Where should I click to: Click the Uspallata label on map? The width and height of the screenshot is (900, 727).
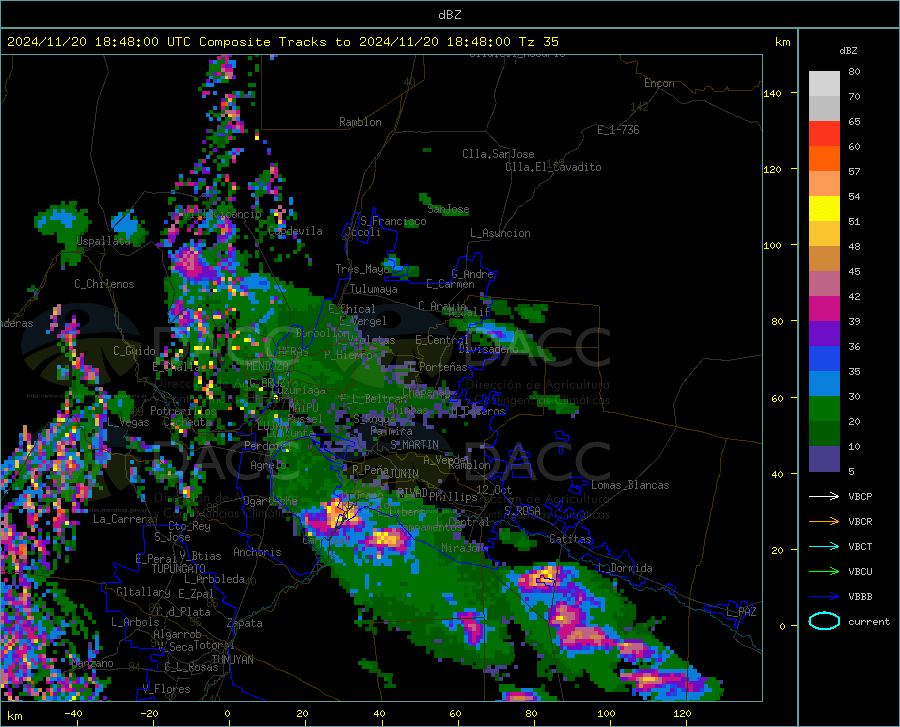(103, 241)
